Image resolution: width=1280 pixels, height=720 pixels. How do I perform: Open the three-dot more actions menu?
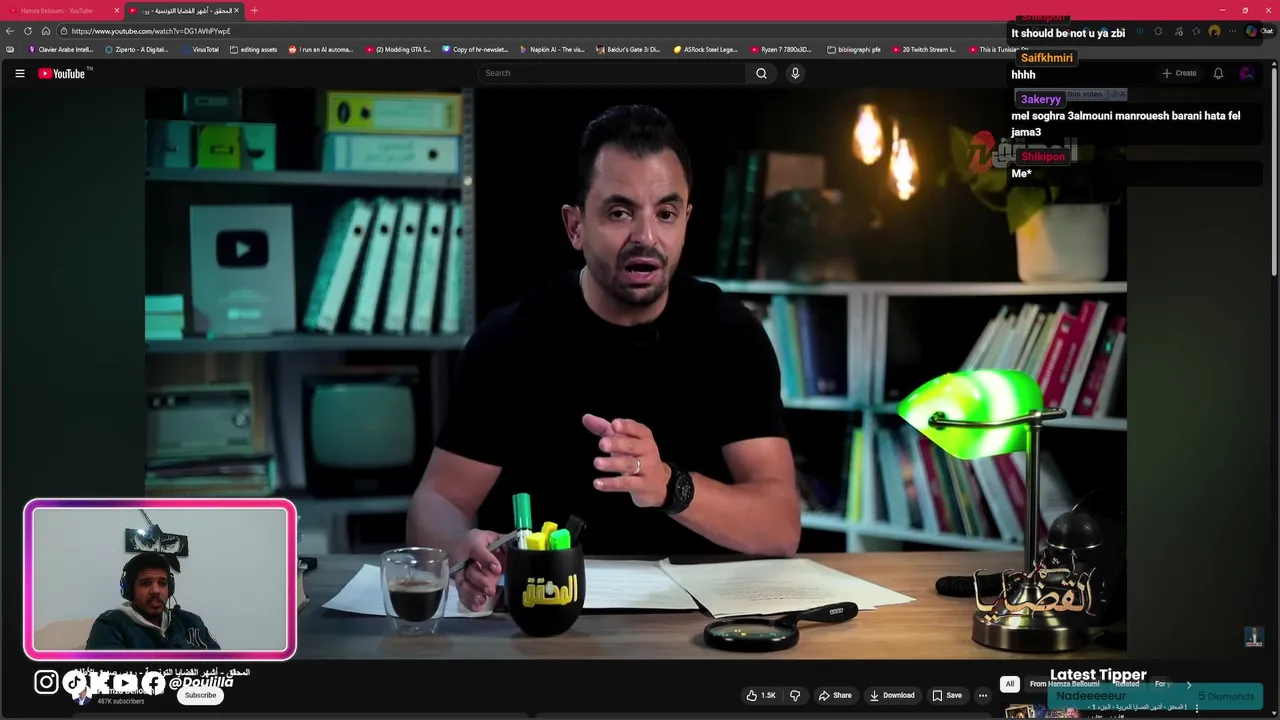[x=983, y=695]
